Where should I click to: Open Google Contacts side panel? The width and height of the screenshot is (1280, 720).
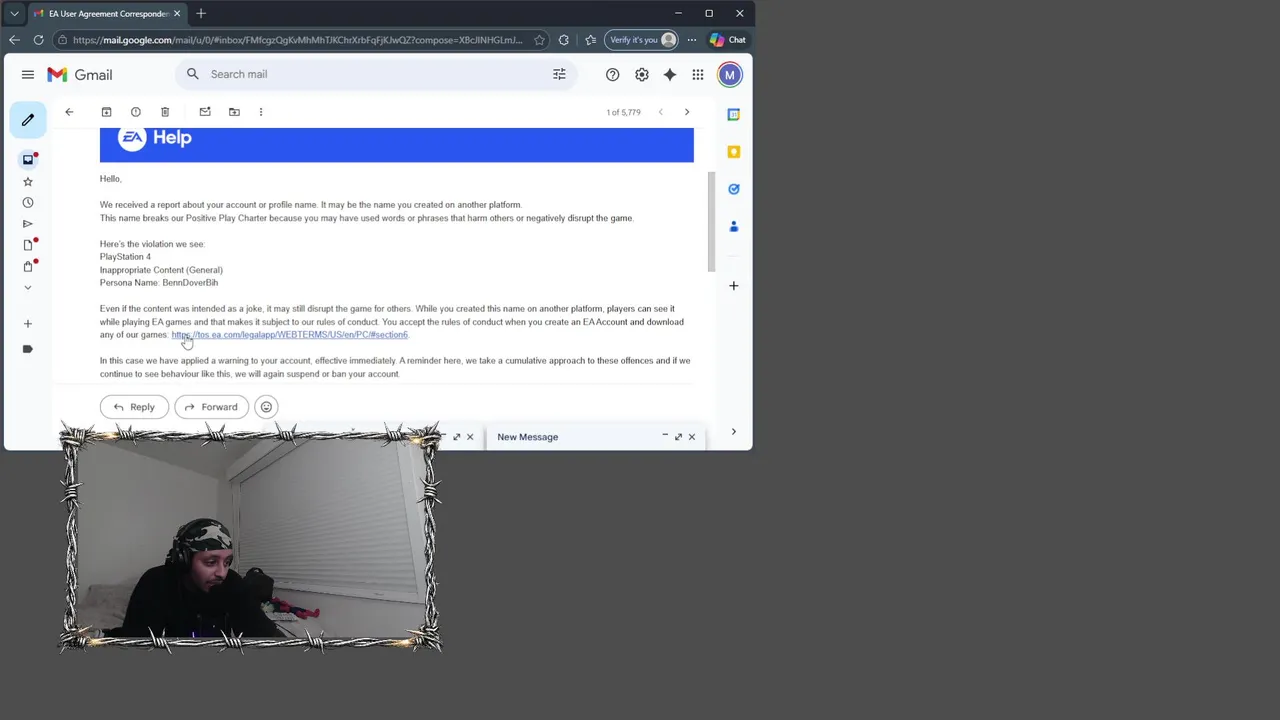tap(734, 226)
